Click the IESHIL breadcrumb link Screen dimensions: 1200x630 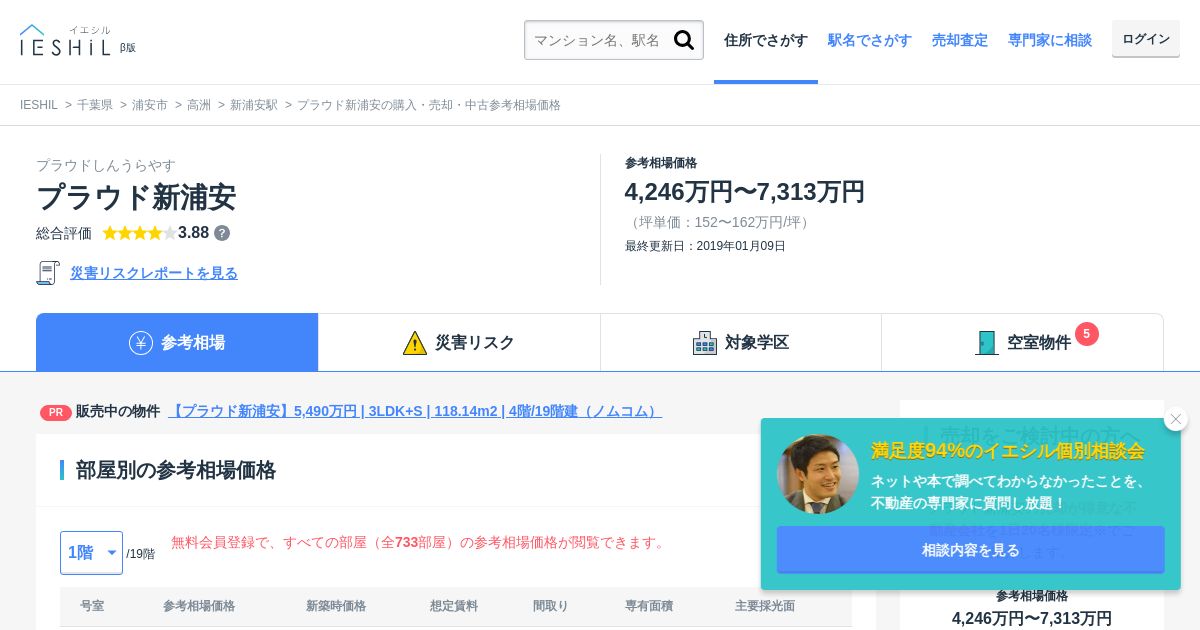[x=39, y=105]
